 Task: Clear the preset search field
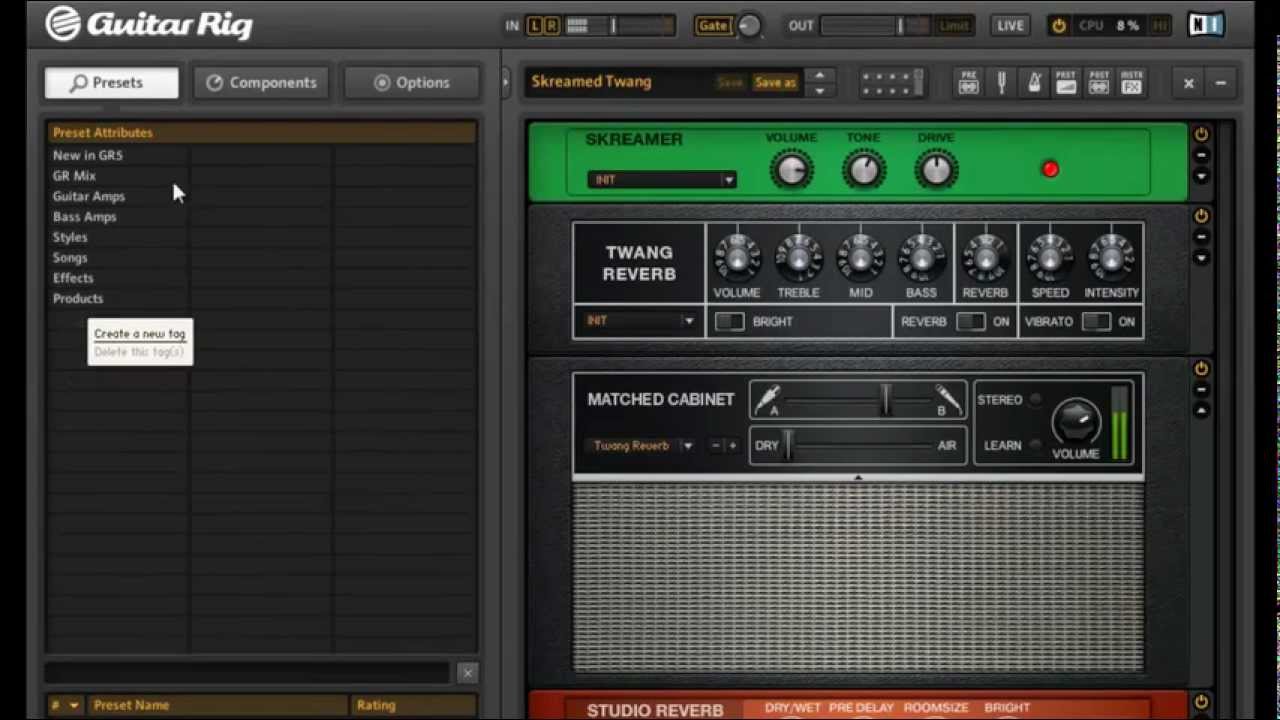pos(467,673)
